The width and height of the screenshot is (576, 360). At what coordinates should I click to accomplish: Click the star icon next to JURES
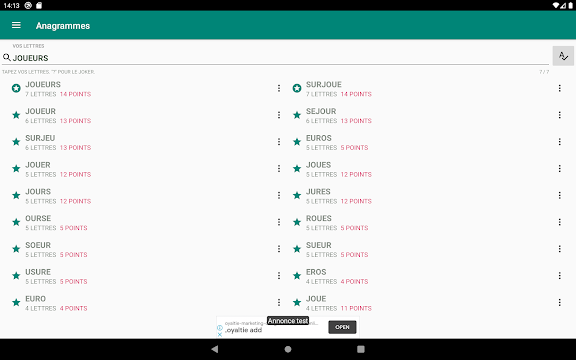(297, 195)
